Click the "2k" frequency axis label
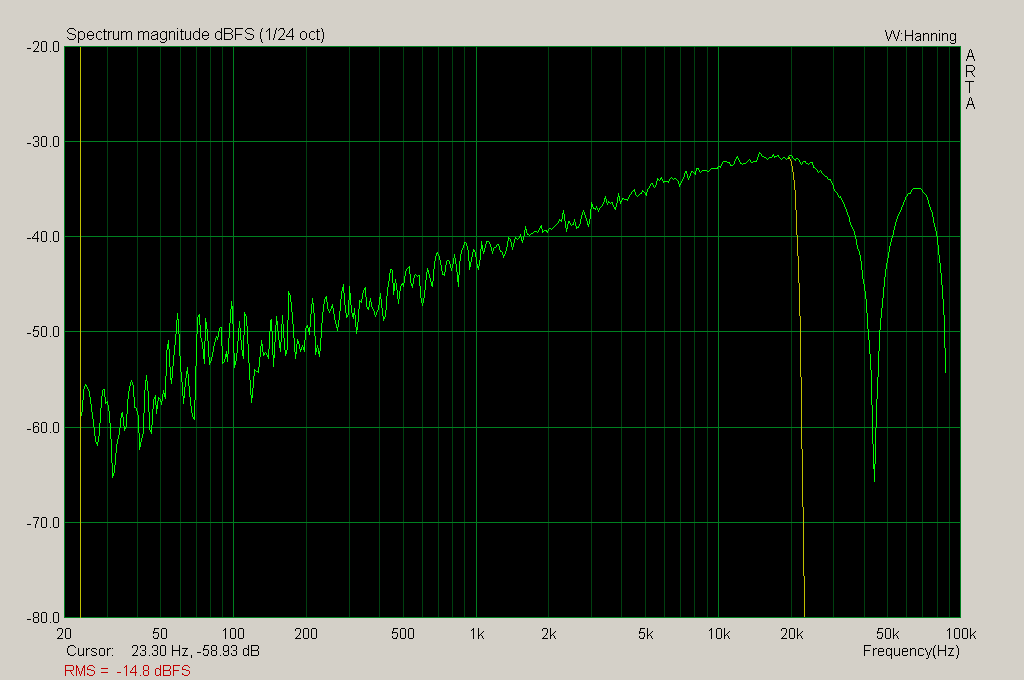The height and width of the screenshot is (680, 1024). coord(549,634)
